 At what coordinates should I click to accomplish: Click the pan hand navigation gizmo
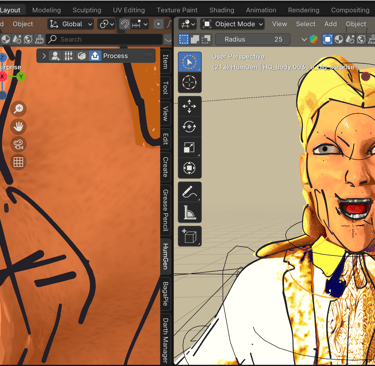tap(18, 127)
